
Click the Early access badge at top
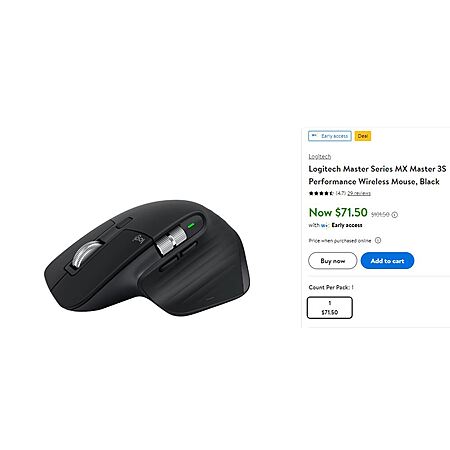330,136
